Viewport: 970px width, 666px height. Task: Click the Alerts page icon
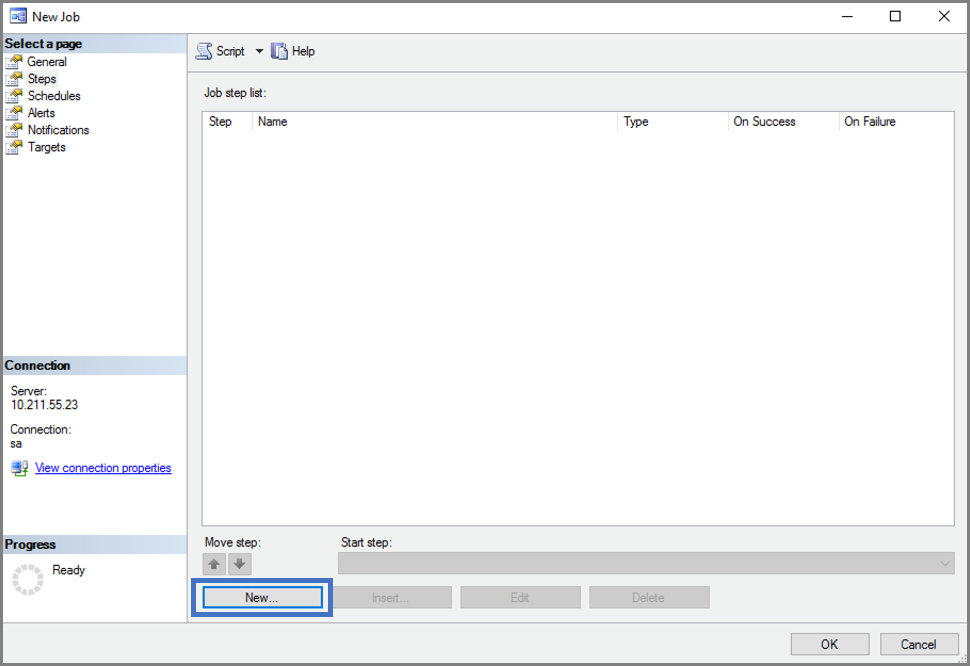(14, 113)
